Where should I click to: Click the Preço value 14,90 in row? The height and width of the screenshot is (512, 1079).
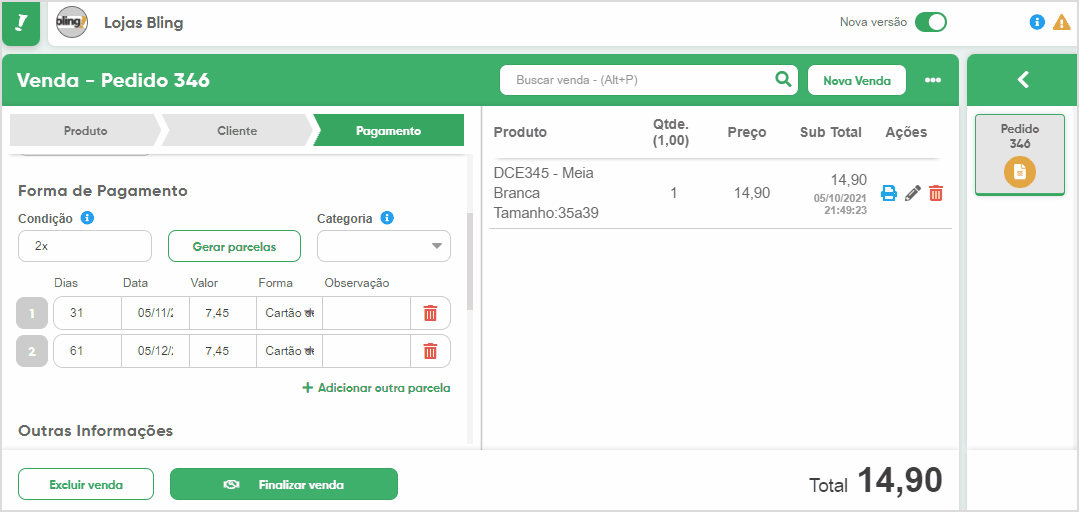[752, 193]
